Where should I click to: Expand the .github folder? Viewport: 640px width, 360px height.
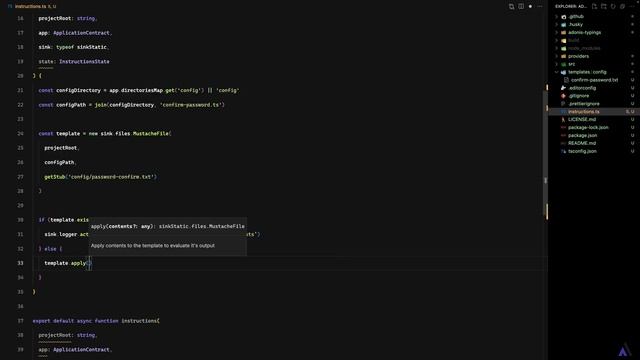pyautogui.click(x=557, y=17)
